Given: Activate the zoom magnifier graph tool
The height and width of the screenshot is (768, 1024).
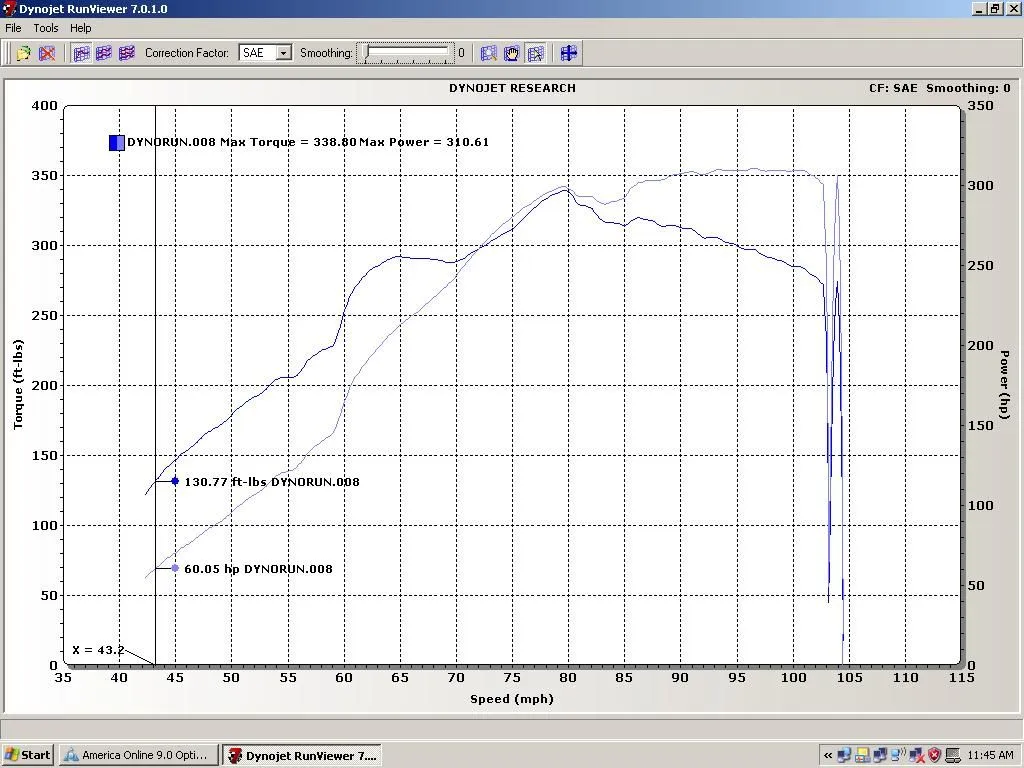Looking at the screenshot, I should [488, 53].
